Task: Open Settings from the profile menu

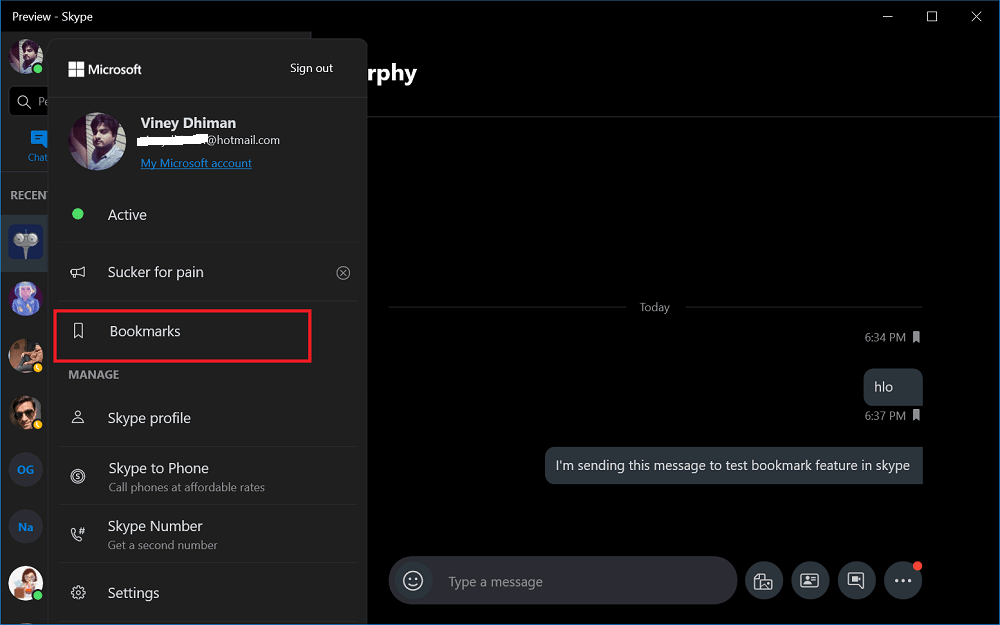Action: (208, 593)
